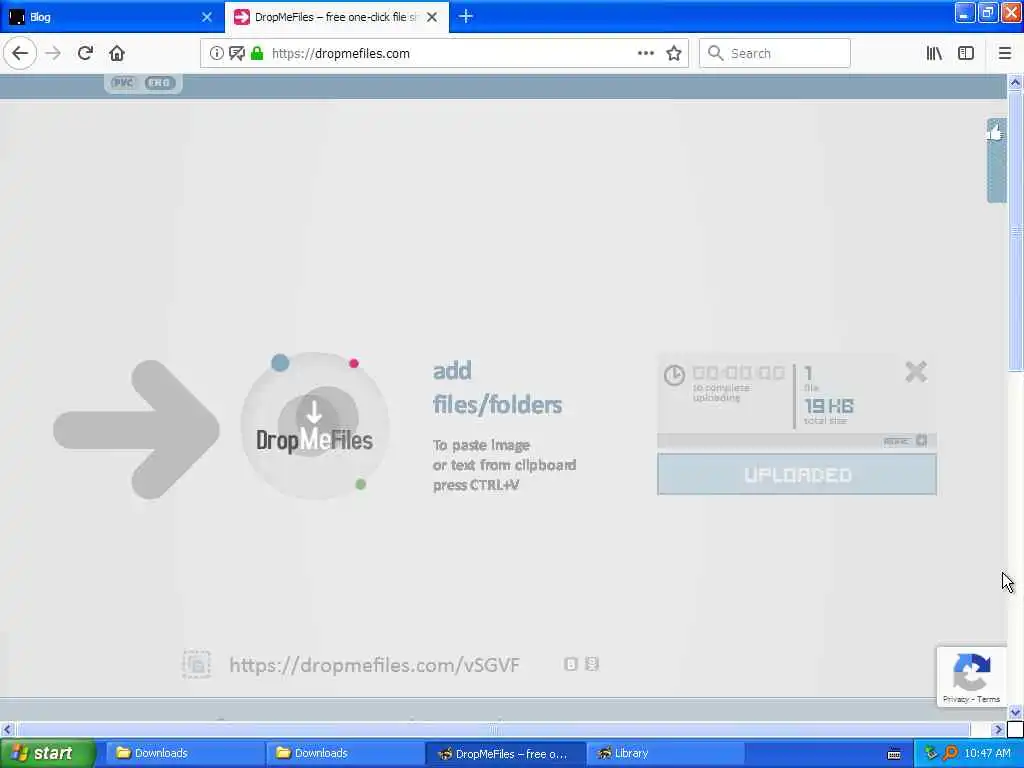Image resolution: width=1024 pixels, height=768 pixels.
Task: Click the DropMeFiles circular upload logo
Action: [315, 426]
